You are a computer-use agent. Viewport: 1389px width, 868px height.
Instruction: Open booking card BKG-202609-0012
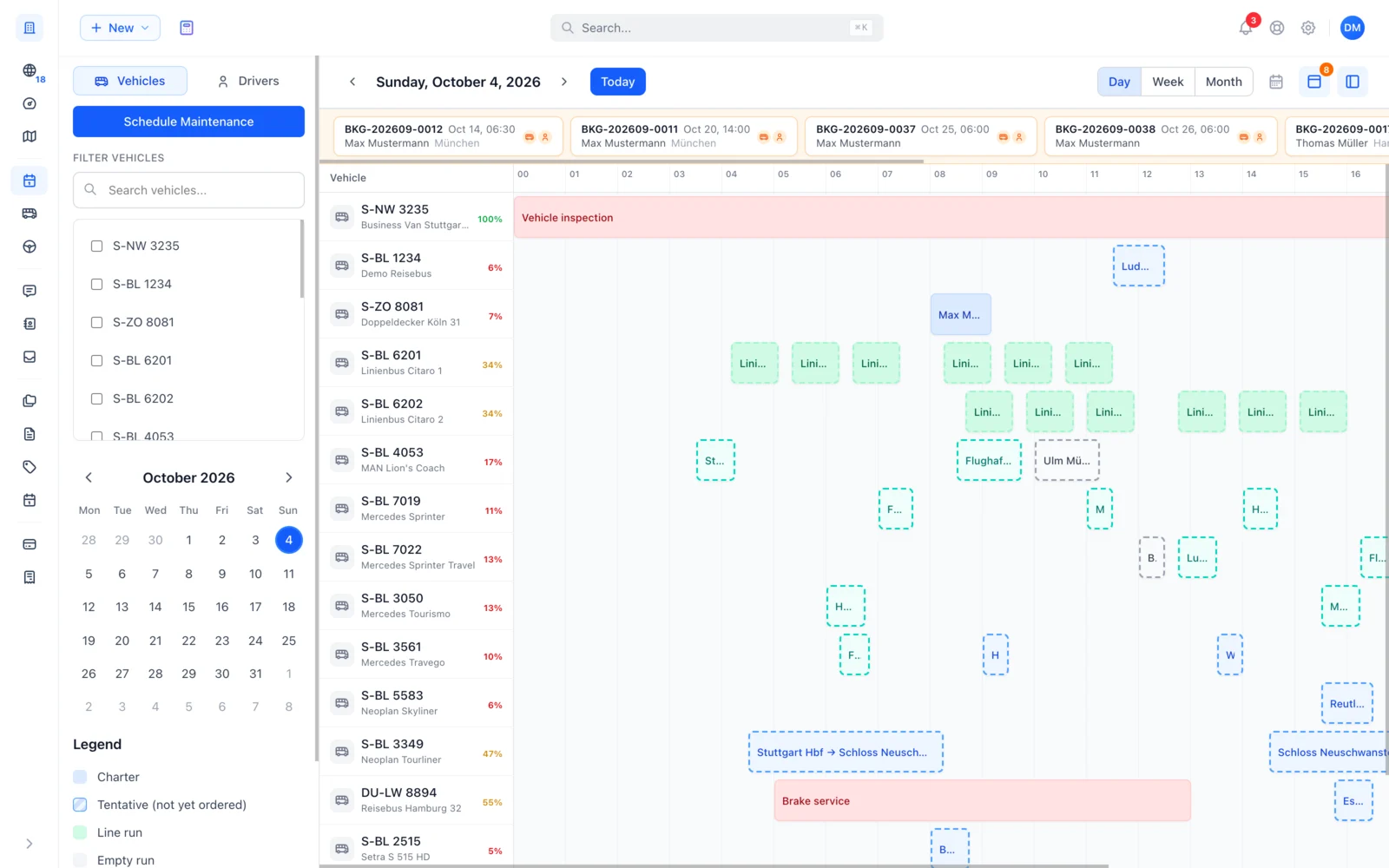tap(448, 136)
